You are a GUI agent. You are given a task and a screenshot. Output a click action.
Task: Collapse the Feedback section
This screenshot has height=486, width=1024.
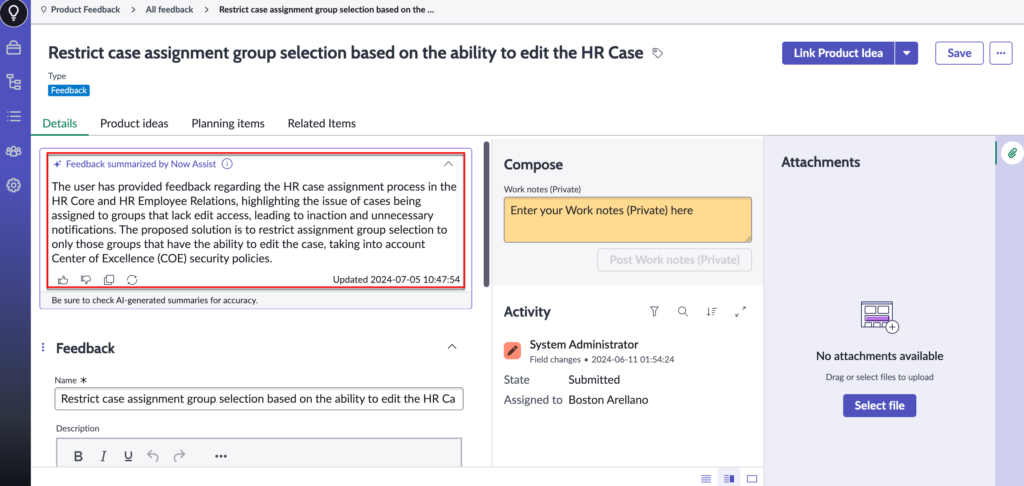pyautogui.click(x=451, y=347)
